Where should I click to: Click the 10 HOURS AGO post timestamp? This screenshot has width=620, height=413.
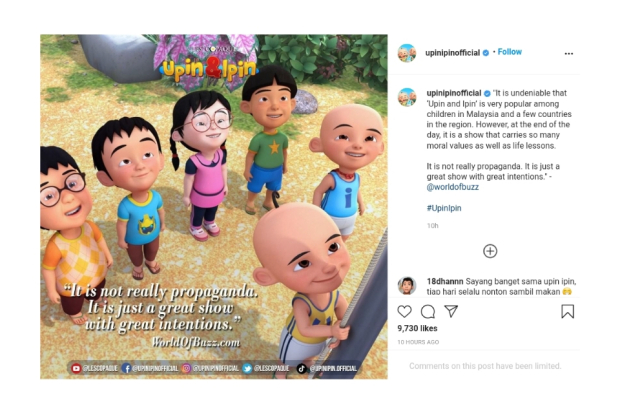(x=418, y=342)
